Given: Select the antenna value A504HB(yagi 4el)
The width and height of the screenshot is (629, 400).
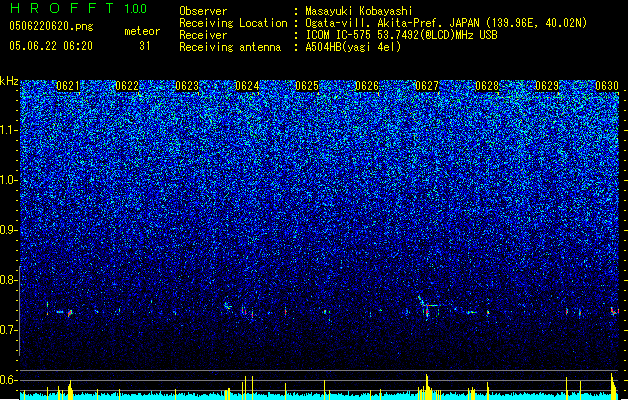Looking at the screenshot, I should click(353, 47).
